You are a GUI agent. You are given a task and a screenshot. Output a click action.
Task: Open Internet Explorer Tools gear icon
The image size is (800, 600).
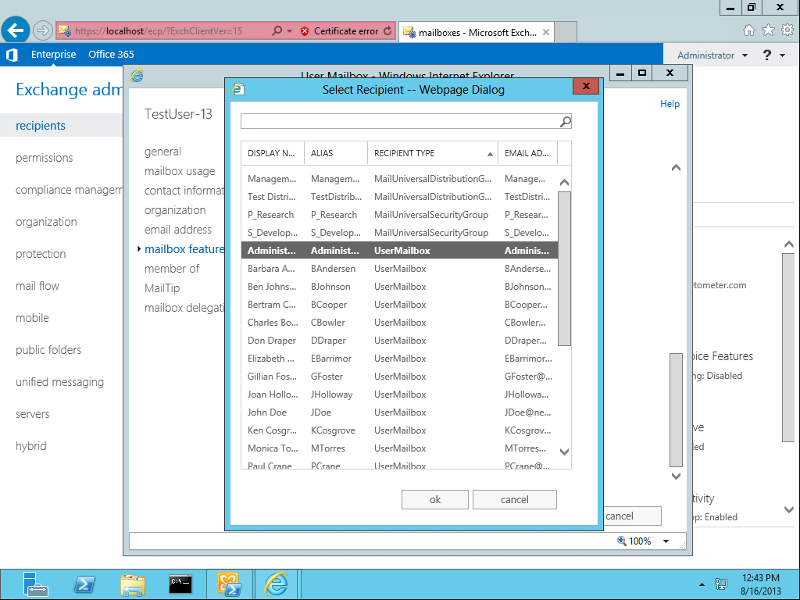click(x=787, y=31)
